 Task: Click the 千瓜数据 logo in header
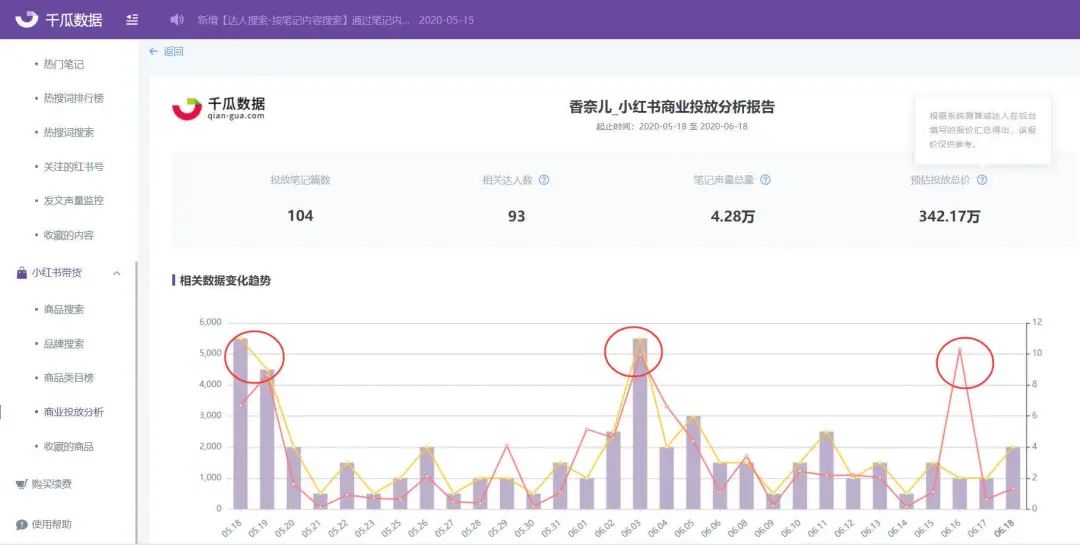[x=59, y=19]
